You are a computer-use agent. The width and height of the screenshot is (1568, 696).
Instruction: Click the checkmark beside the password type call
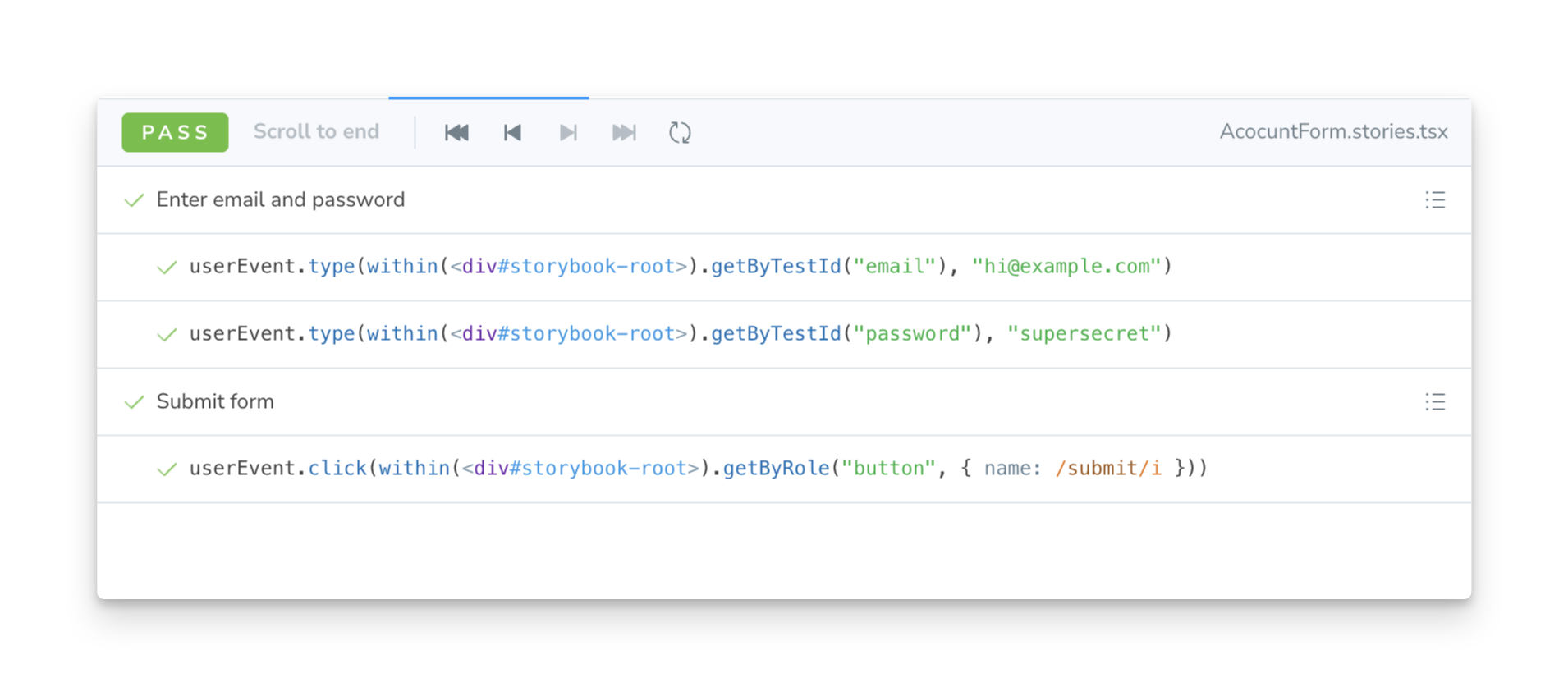(x=167, y=335)
